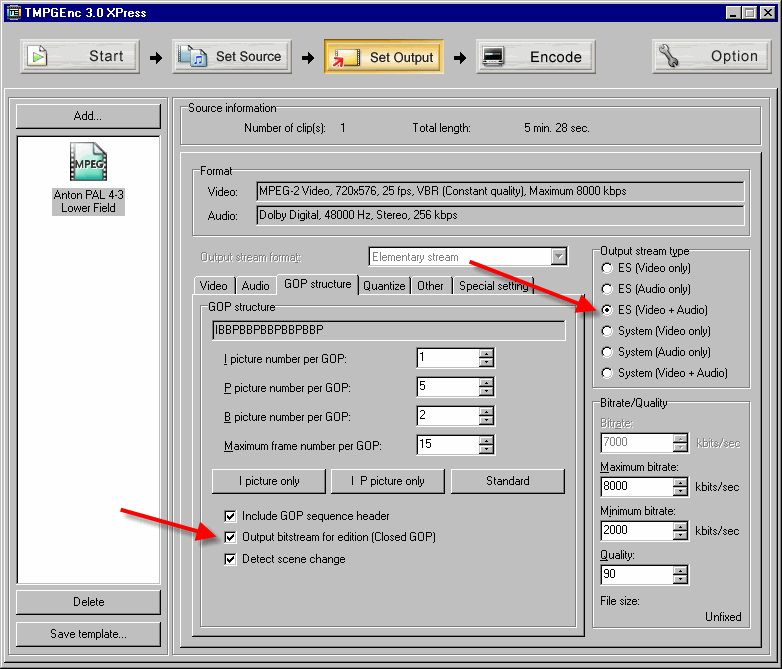Switch to the Audio tab
This screenshot has height=669, width=782.
[x=255, y=286]
